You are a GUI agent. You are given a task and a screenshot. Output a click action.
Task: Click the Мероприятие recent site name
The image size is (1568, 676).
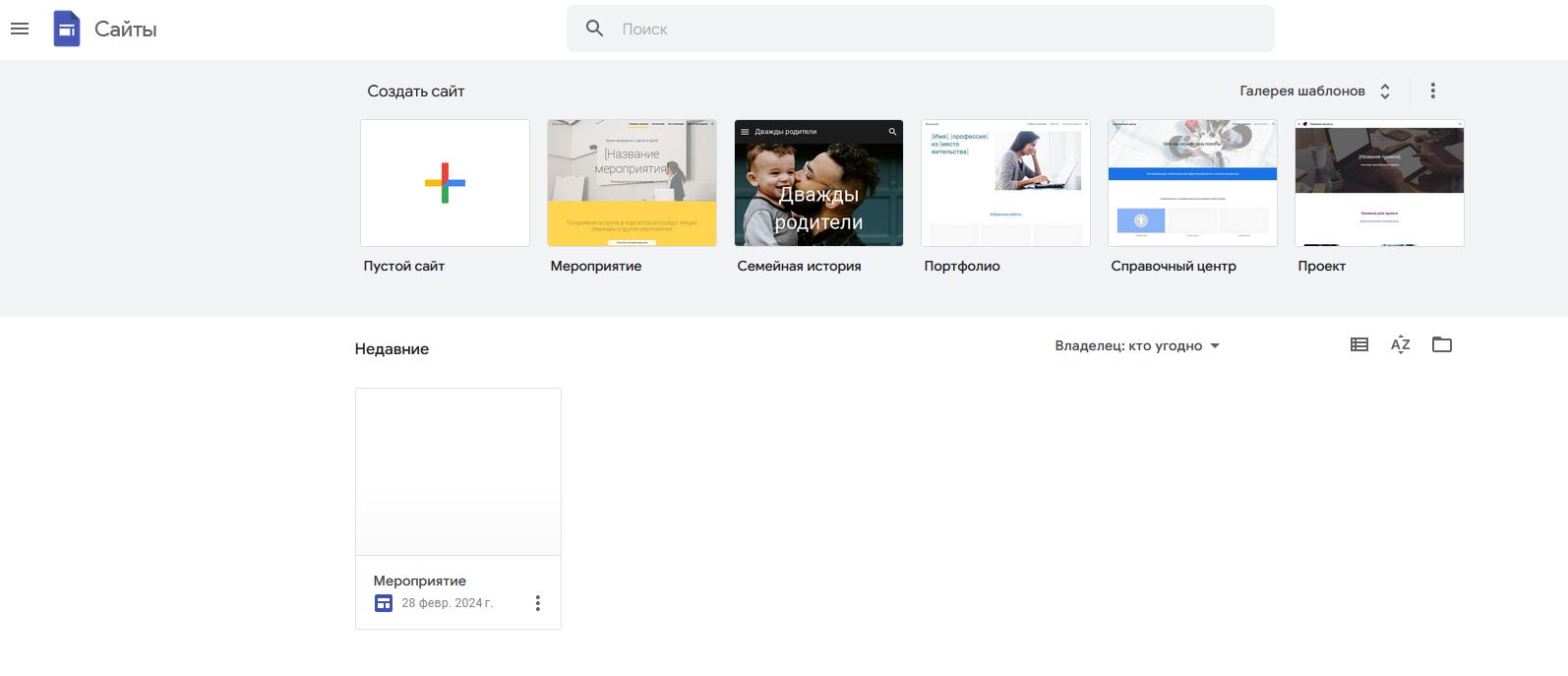[x=420, y=581]
